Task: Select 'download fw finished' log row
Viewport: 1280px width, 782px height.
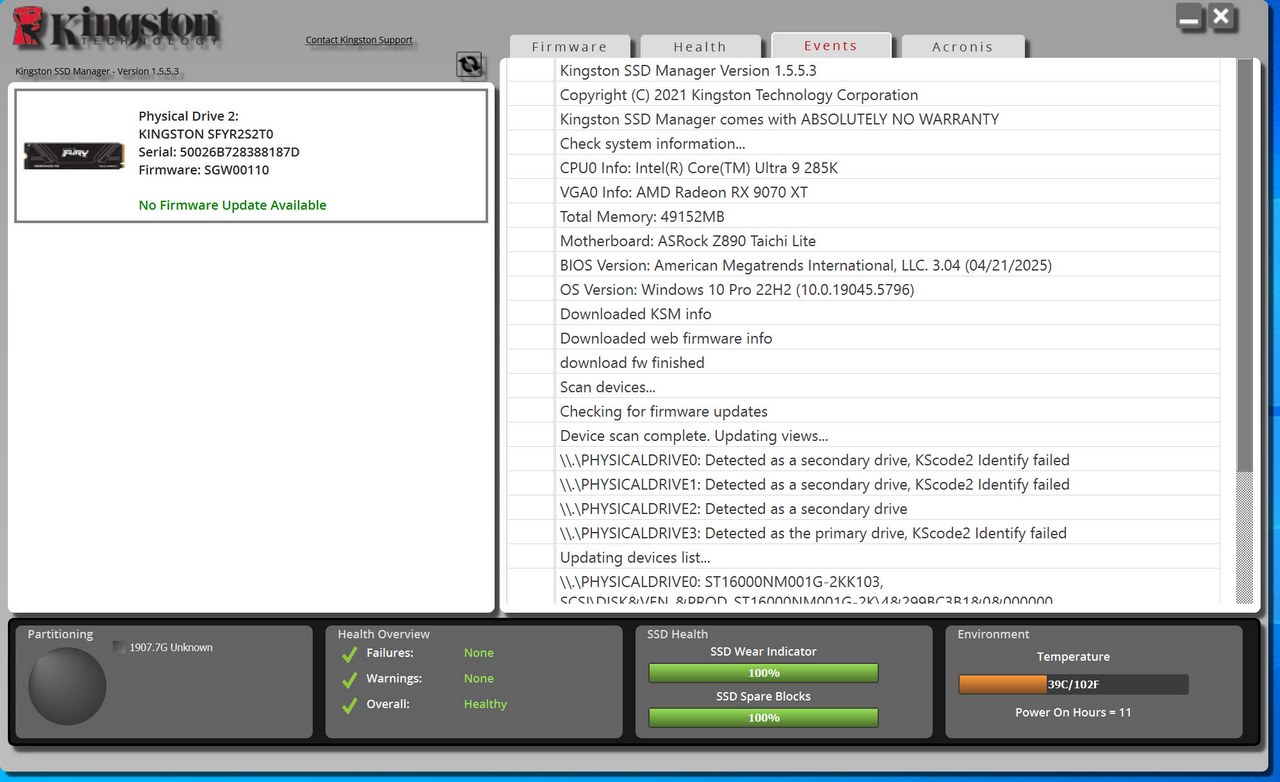Action: [x=863, y=362]
